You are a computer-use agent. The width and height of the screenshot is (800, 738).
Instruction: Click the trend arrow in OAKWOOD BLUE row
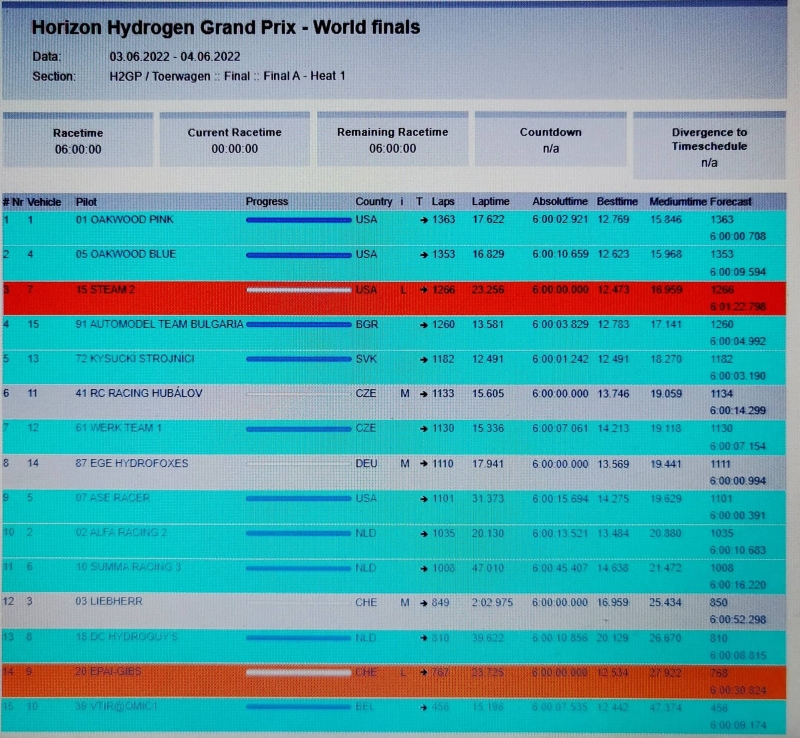pyautogui.click(x=424, y=255)
